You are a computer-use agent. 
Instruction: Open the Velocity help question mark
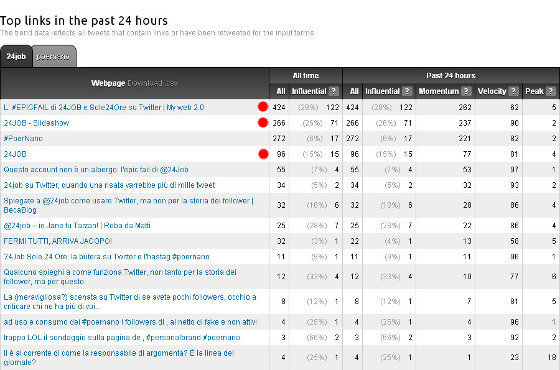(x=513, y=91)
